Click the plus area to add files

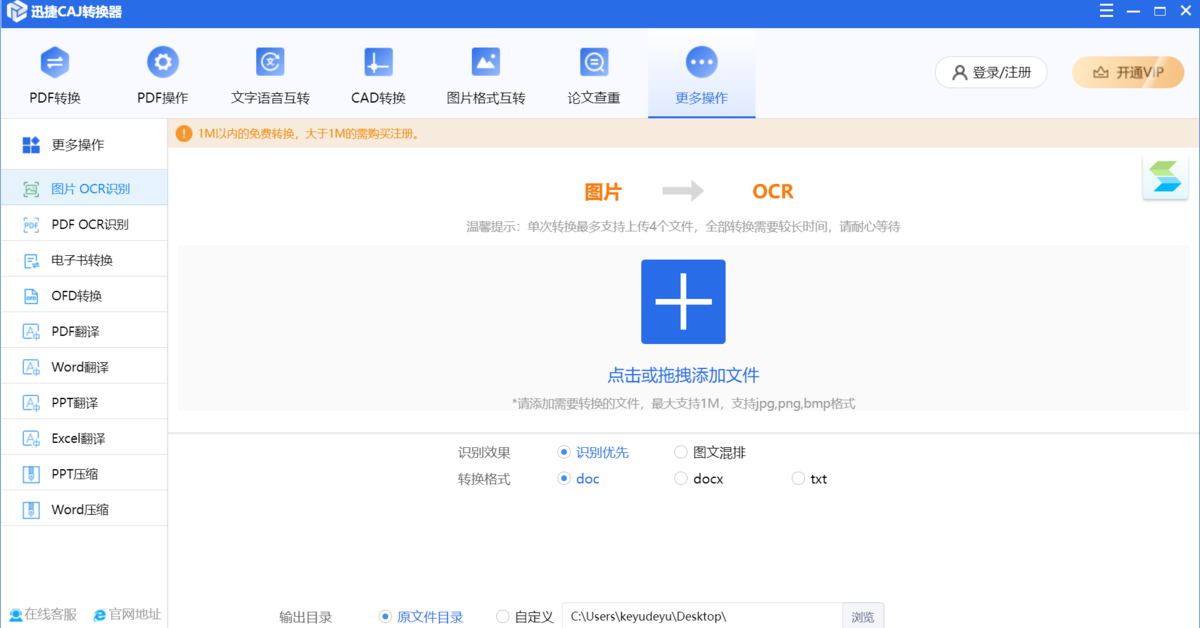click(683, 301)
